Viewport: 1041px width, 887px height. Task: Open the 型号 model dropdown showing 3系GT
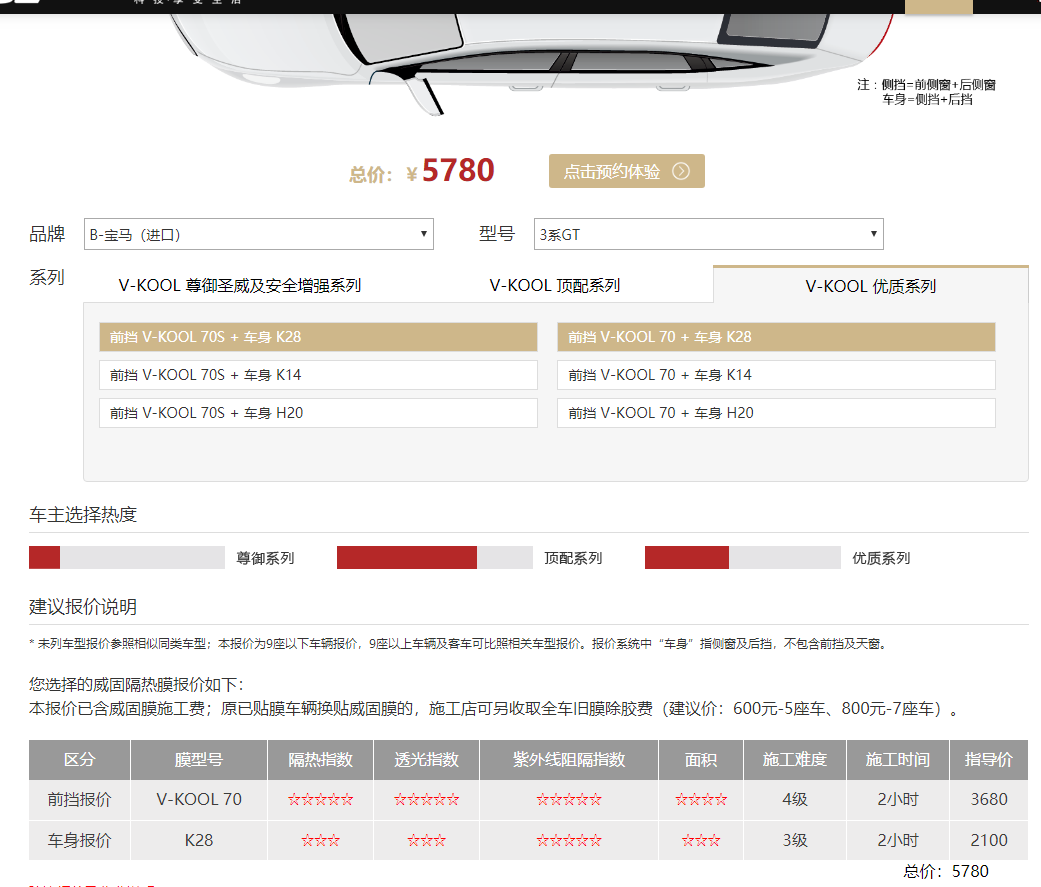708,234
